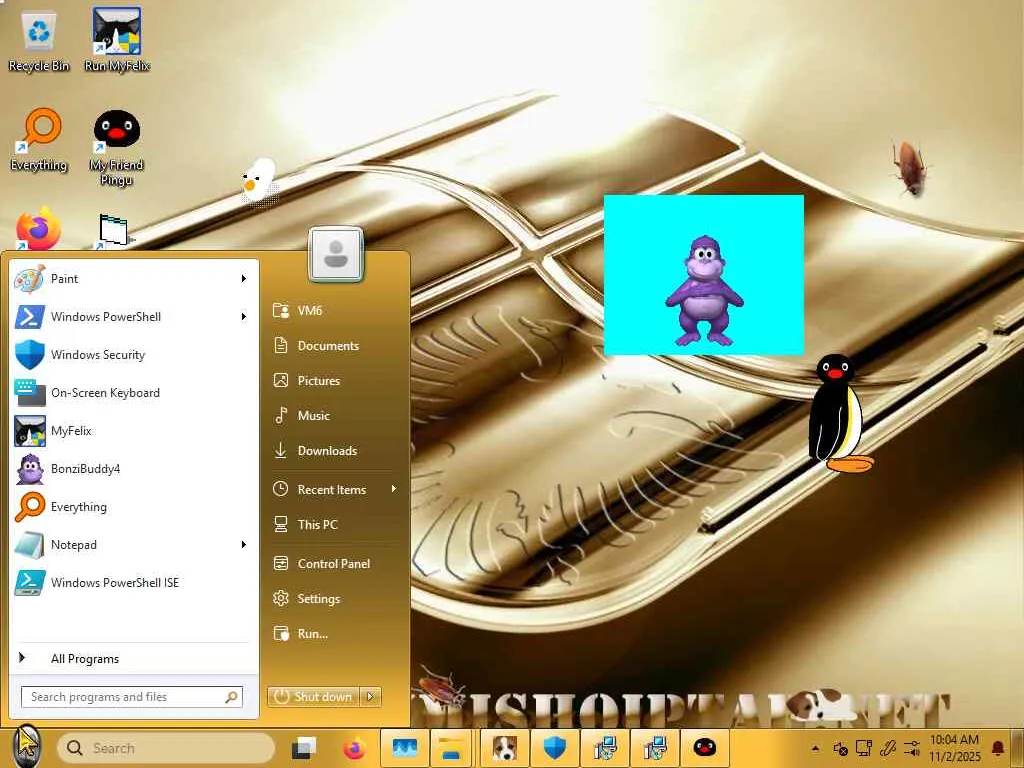This screenshot has height=768, width=1024.
Task: Click the pen tray icon
Action: (888, 748)
